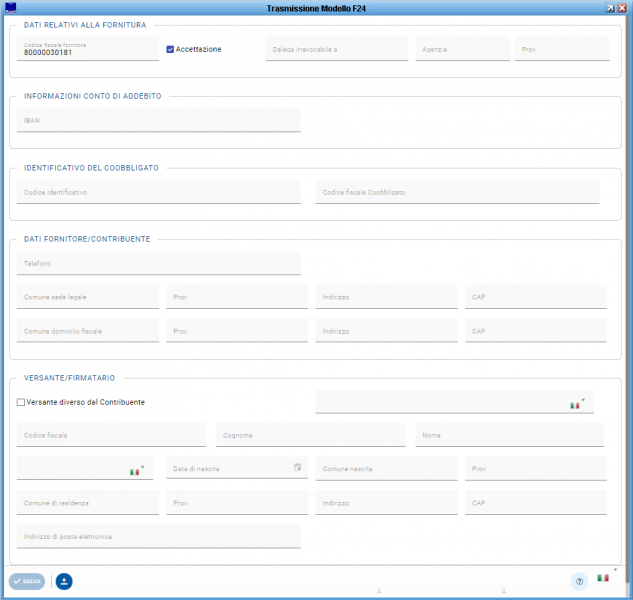Click the Italian flag in the bottom toolbar
This screenshot has width=633, height=600.
pos(603,578)
